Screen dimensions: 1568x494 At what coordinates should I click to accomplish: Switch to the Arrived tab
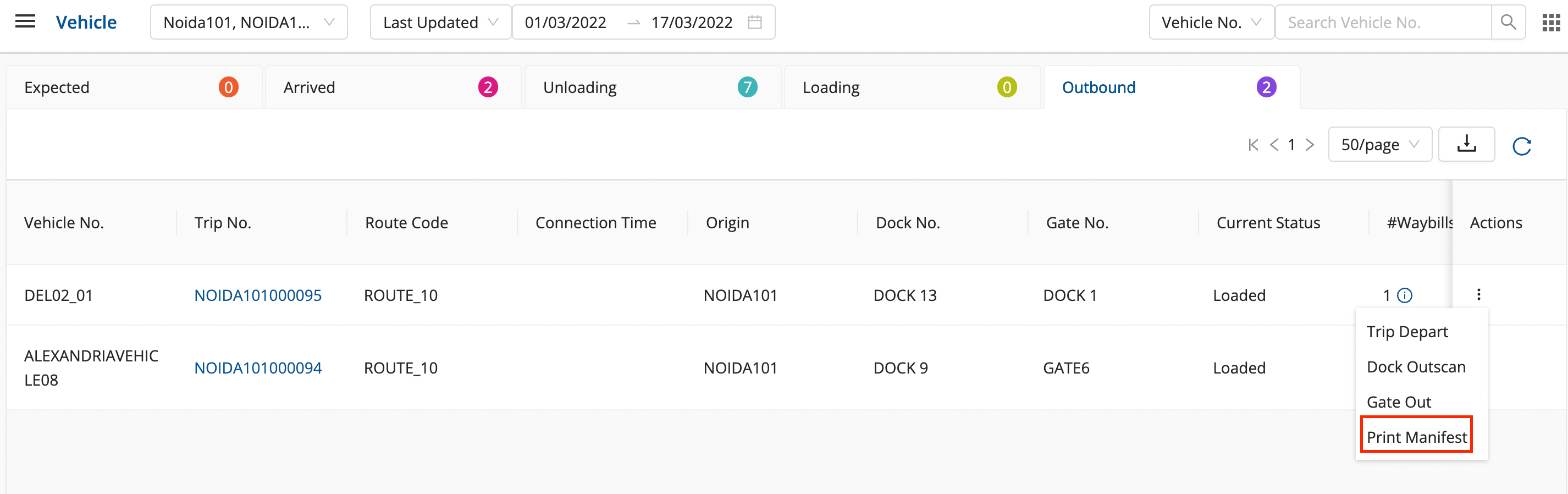(x=393, y=87)
